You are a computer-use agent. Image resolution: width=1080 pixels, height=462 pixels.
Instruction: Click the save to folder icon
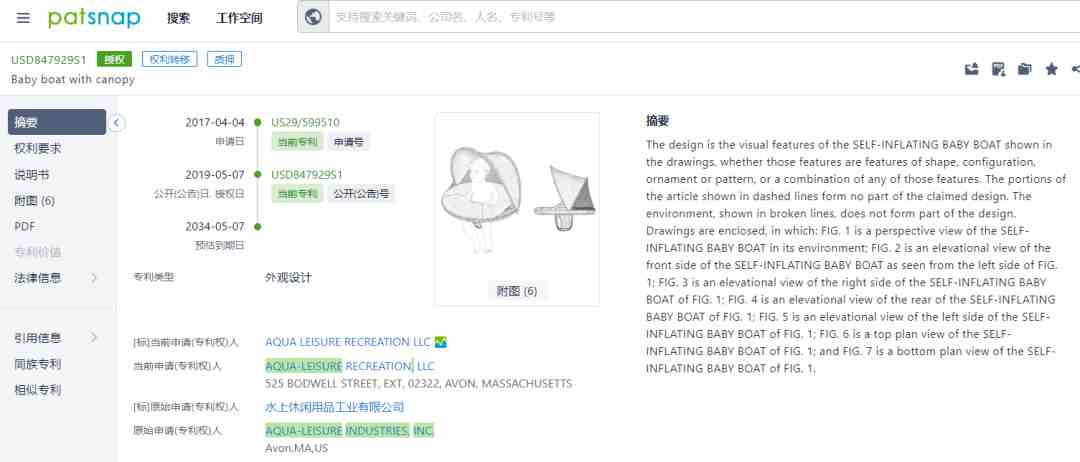pyautogui.click(x=1024, y=69)
